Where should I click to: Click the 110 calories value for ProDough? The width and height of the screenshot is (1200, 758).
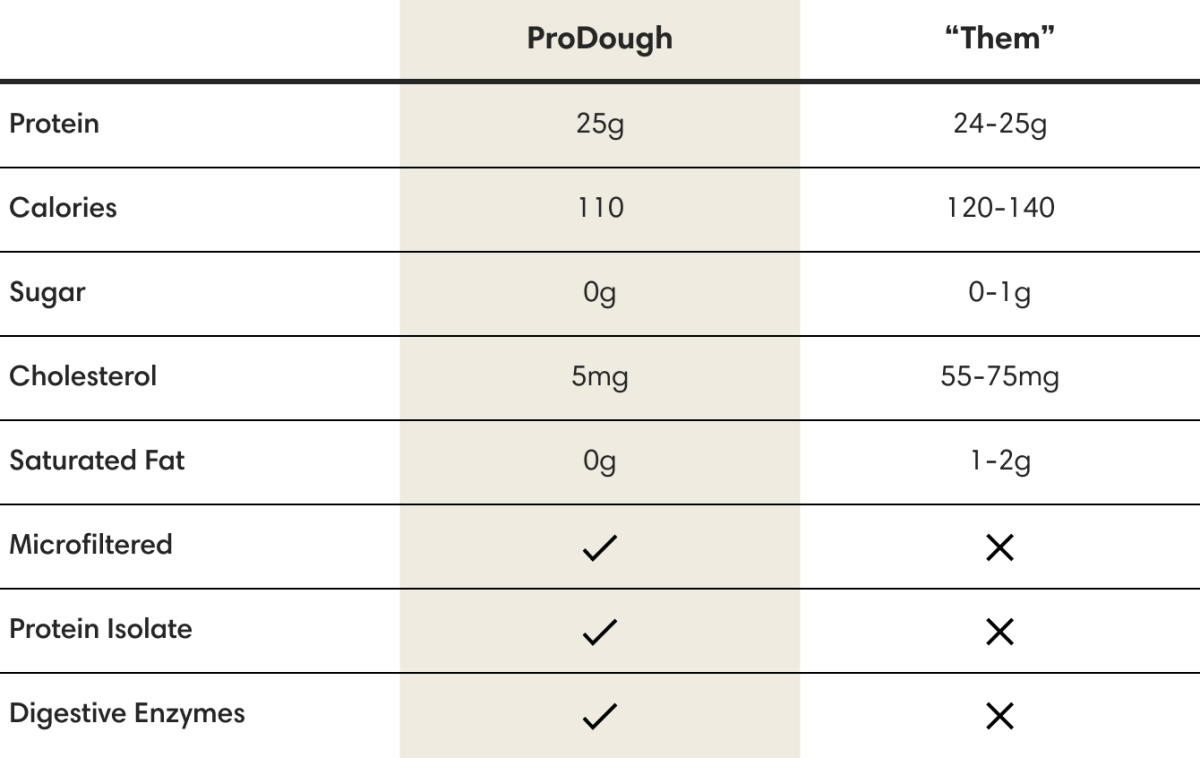pos(600,208)
